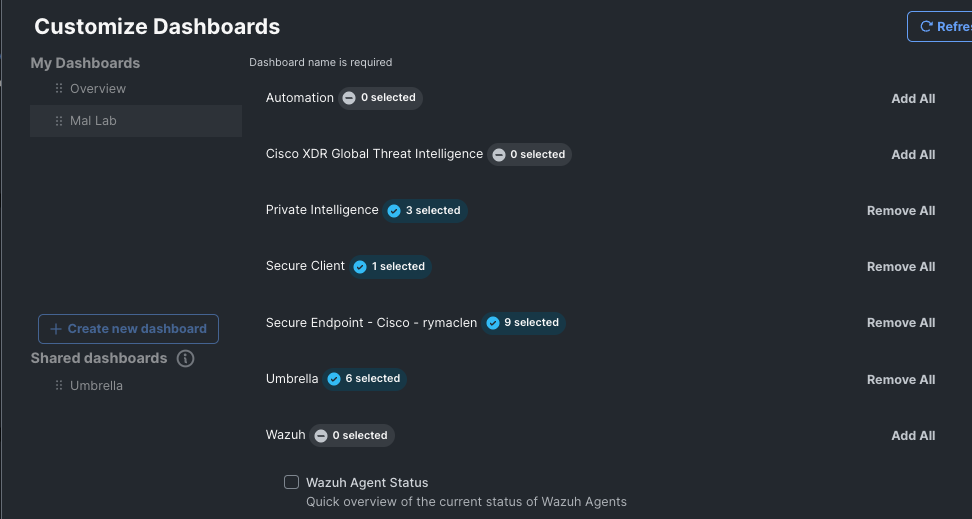Click Add All for Wazuh
This screenshot has height=519, width=972.
[913, 436]
